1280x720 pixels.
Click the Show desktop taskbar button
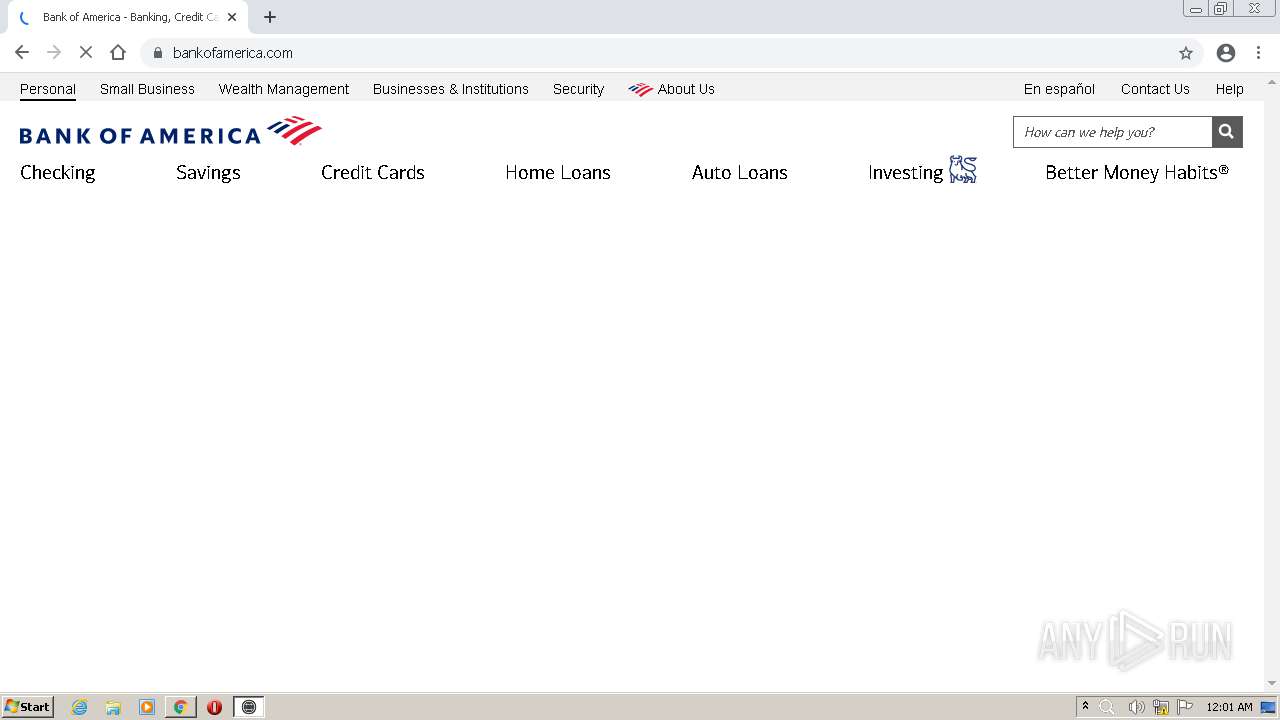pyautogui.click(x=1268, y=707)
